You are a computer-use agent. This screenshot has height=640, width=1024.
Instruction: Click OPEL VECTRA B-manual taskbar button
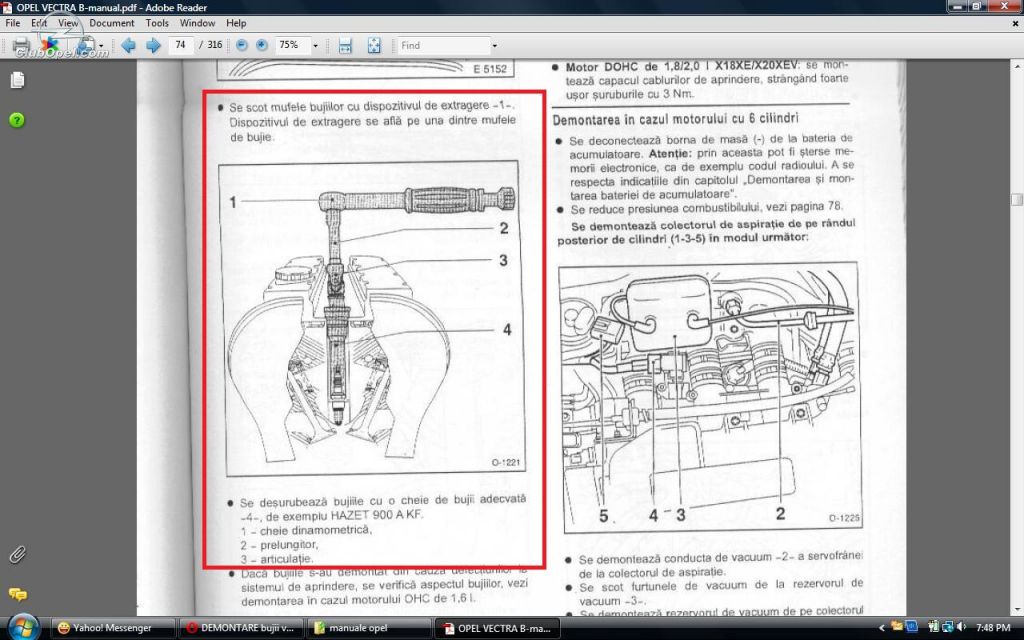tap(496, 628)
